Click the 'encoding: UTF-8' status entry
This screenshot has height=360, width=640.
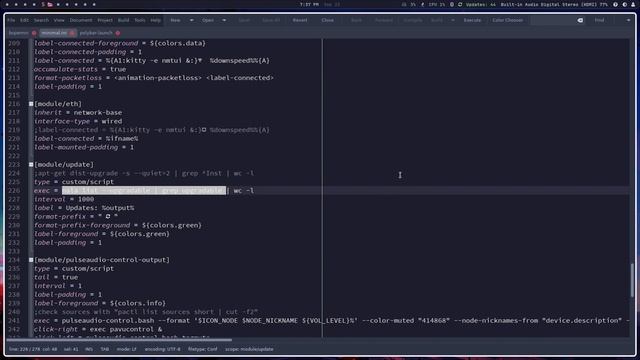(162, 349)
